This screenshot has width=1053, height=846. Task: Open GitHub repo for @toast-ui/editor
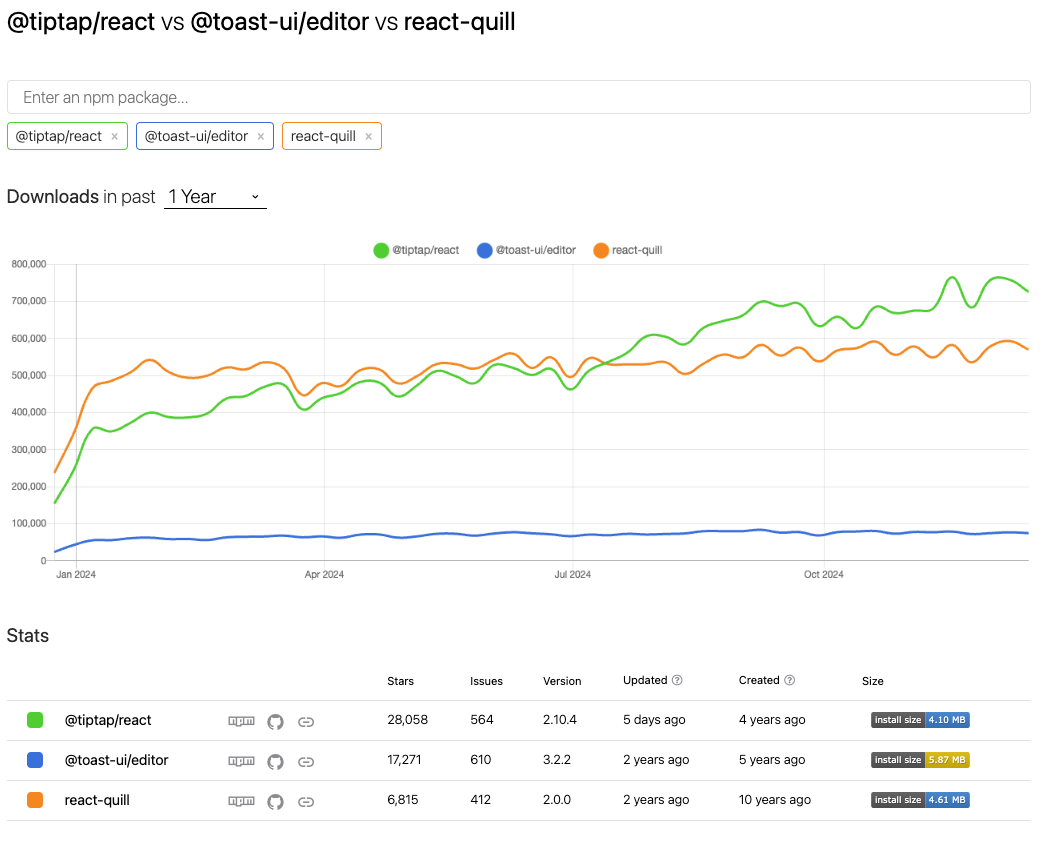(x=275, y=761)
